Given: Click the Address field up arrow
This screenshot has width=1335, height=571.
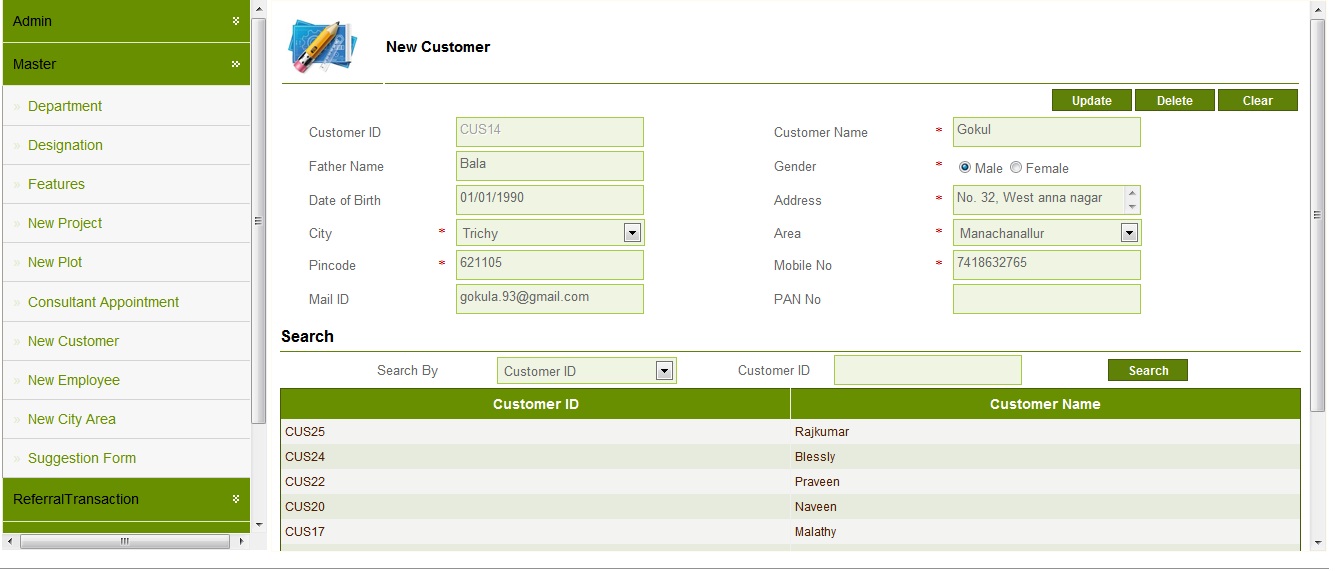Looking at the screenshot, I should 1131,193.
